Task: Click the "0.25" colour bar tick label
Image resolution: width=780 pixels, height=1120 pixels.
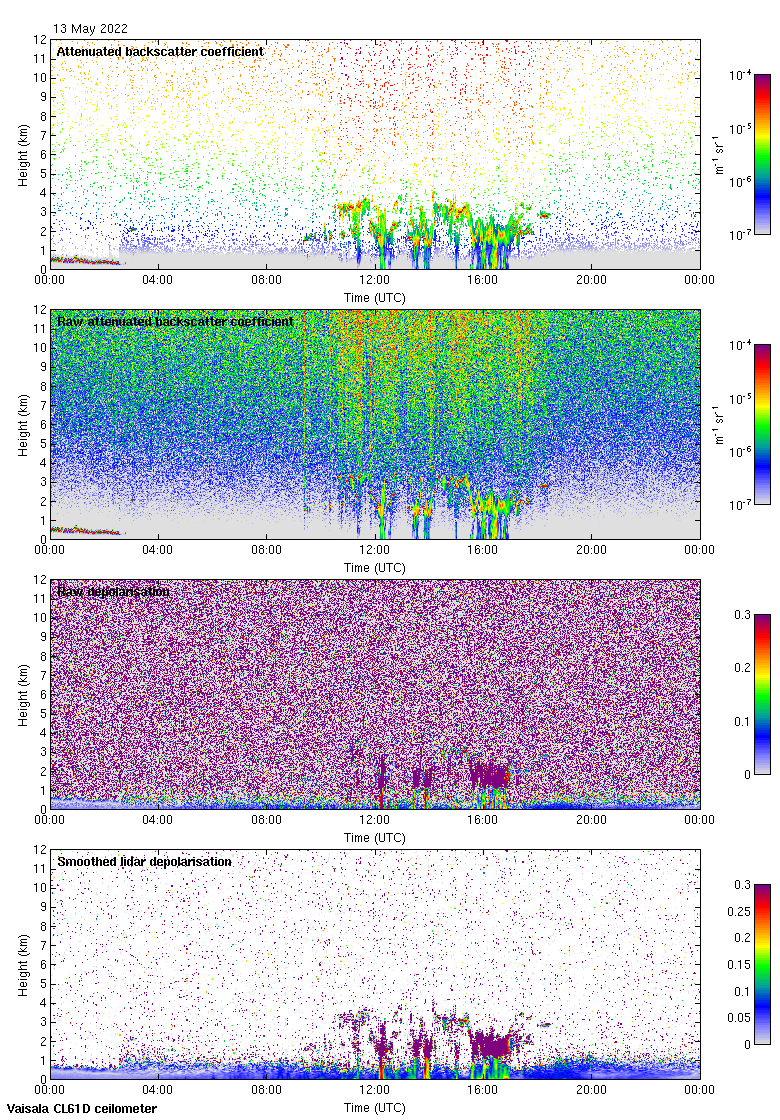Action: (x=739, y=911)
